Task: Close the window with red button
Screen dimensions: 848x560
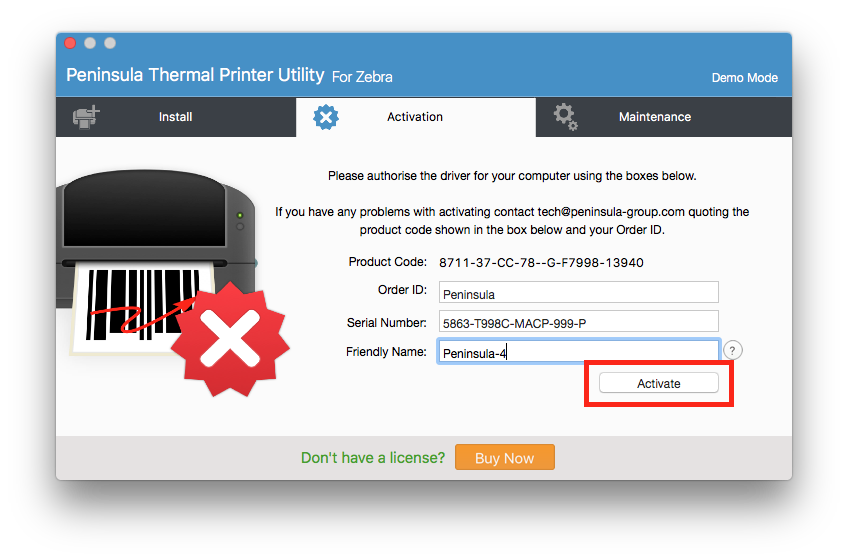Action: tap(70, 43)
